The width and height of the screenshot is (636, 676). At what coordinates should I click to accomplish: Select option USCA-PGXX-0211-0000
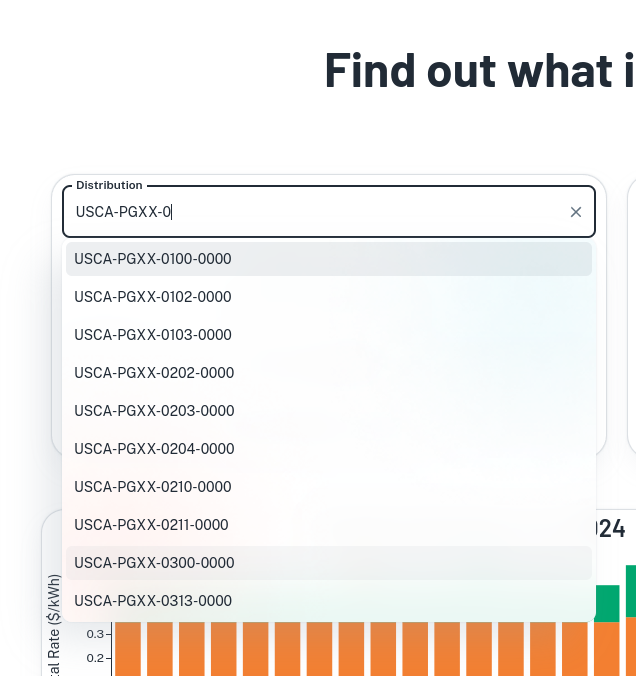(x=329, y=525)
